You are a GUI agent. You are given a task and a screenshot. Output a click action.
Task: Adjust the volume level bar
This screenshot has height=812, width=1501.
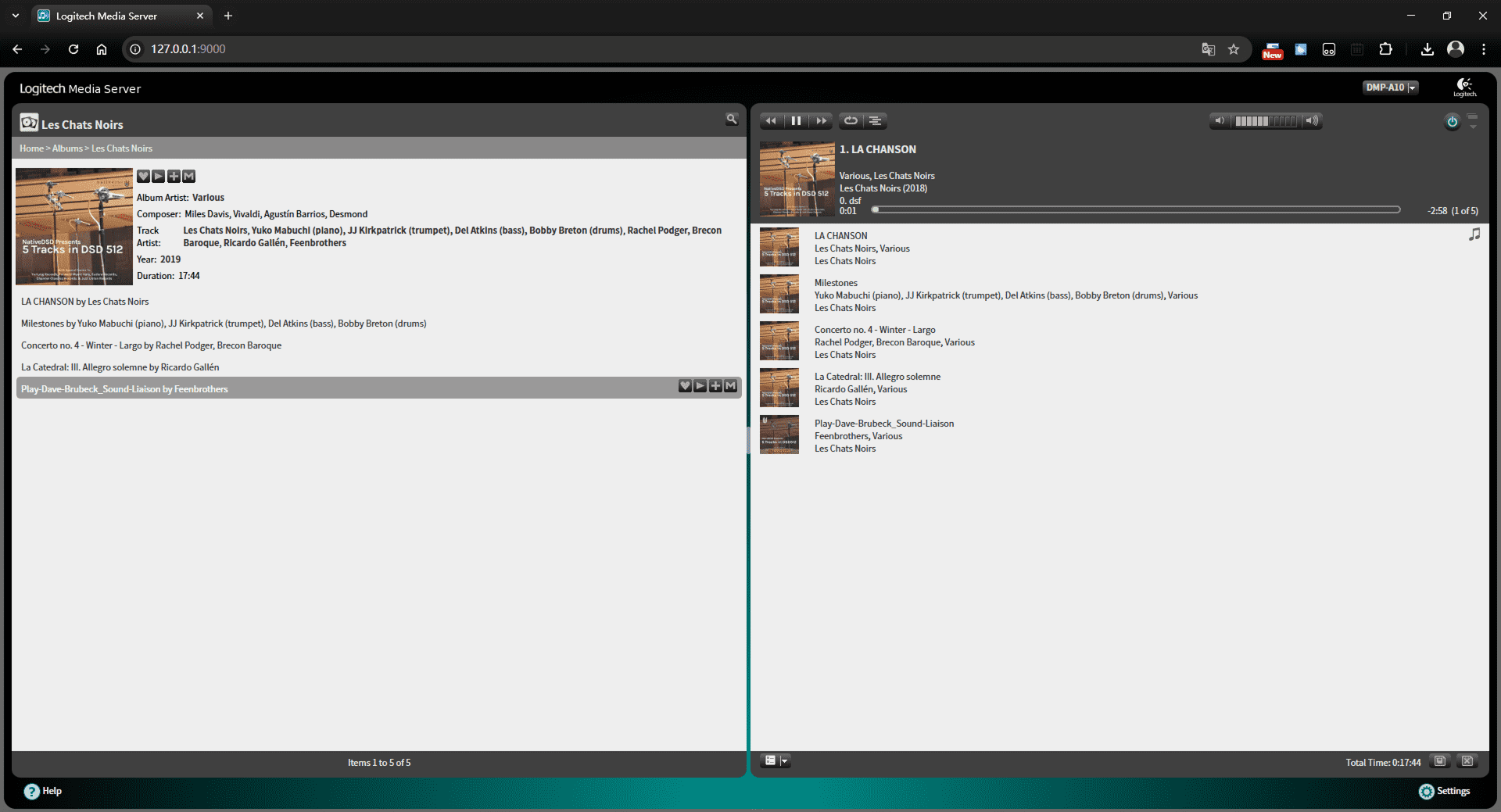1266,121
